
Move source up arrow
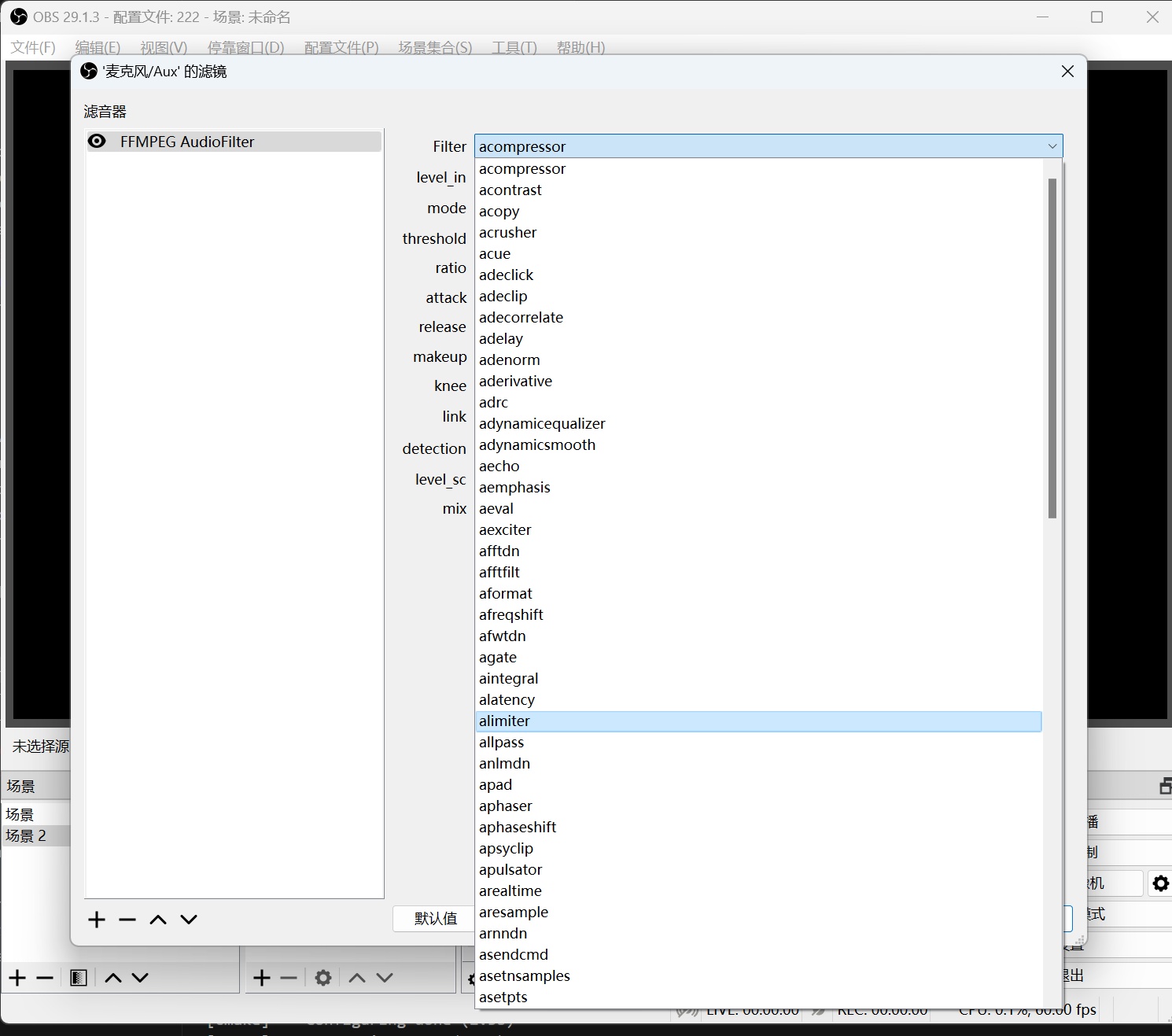click(357, 978)
